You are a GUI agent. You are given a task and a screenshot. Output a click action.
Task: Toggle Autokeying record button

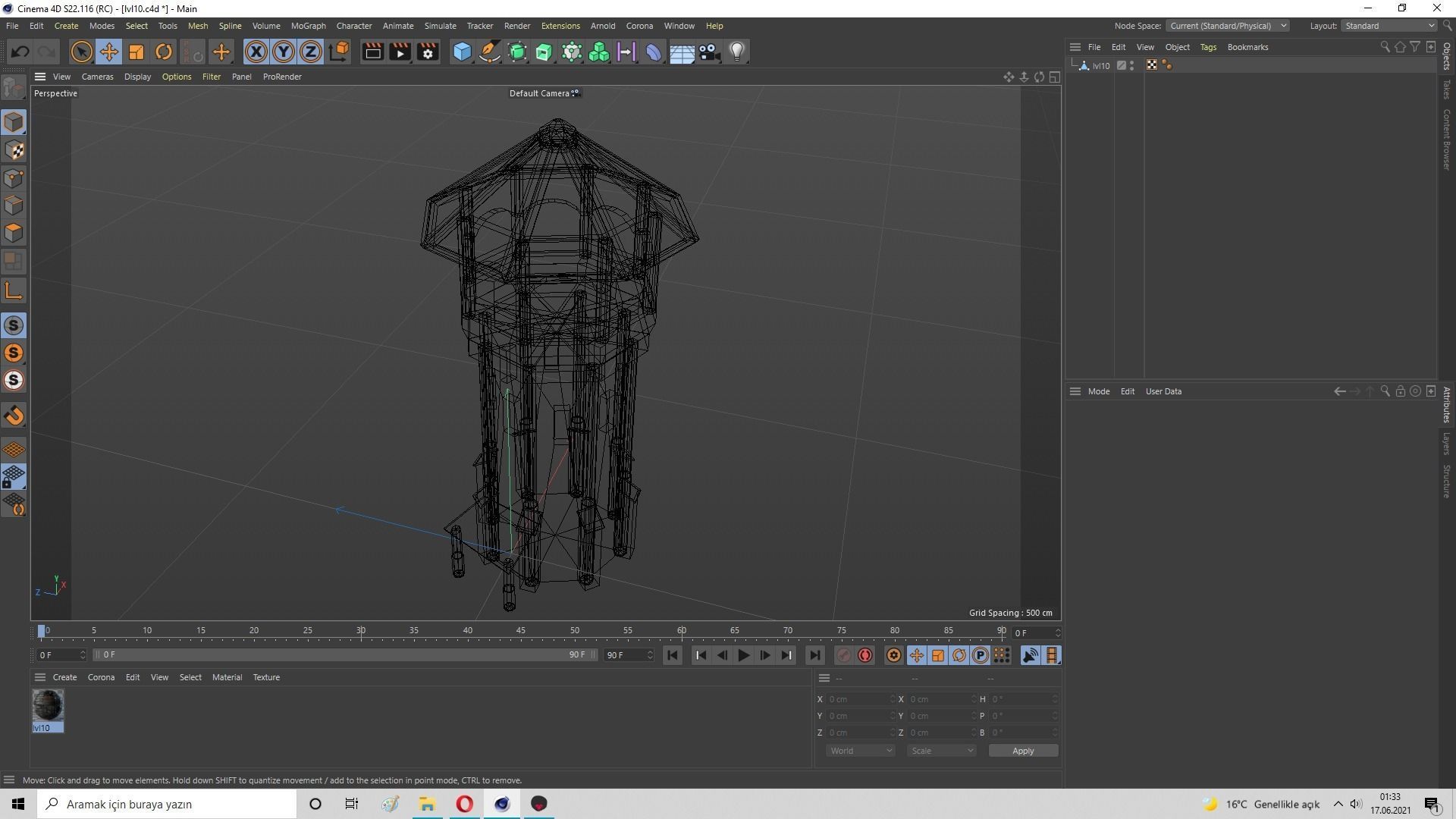[x=865, y=655]
